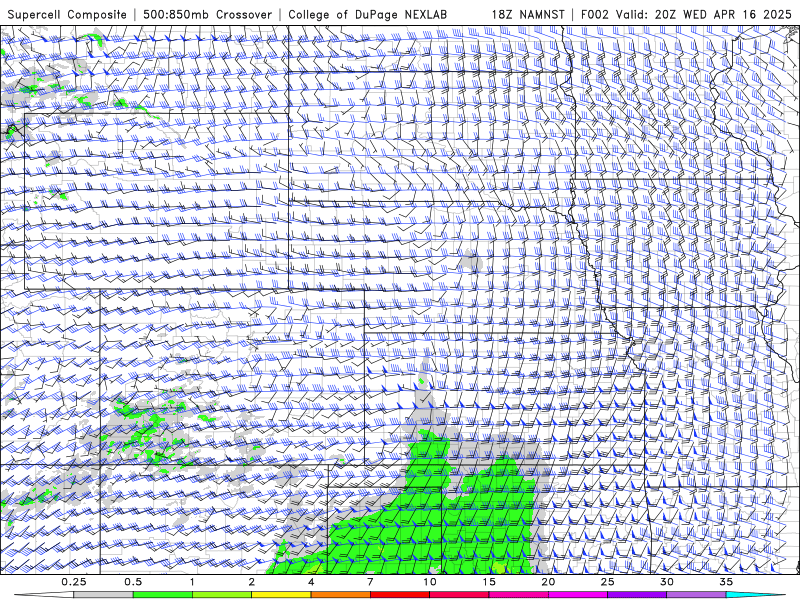Screen dimensions: 800x600
Task: Click the '18Z NAMNST' model run text
Action: (x=528, y=14)
